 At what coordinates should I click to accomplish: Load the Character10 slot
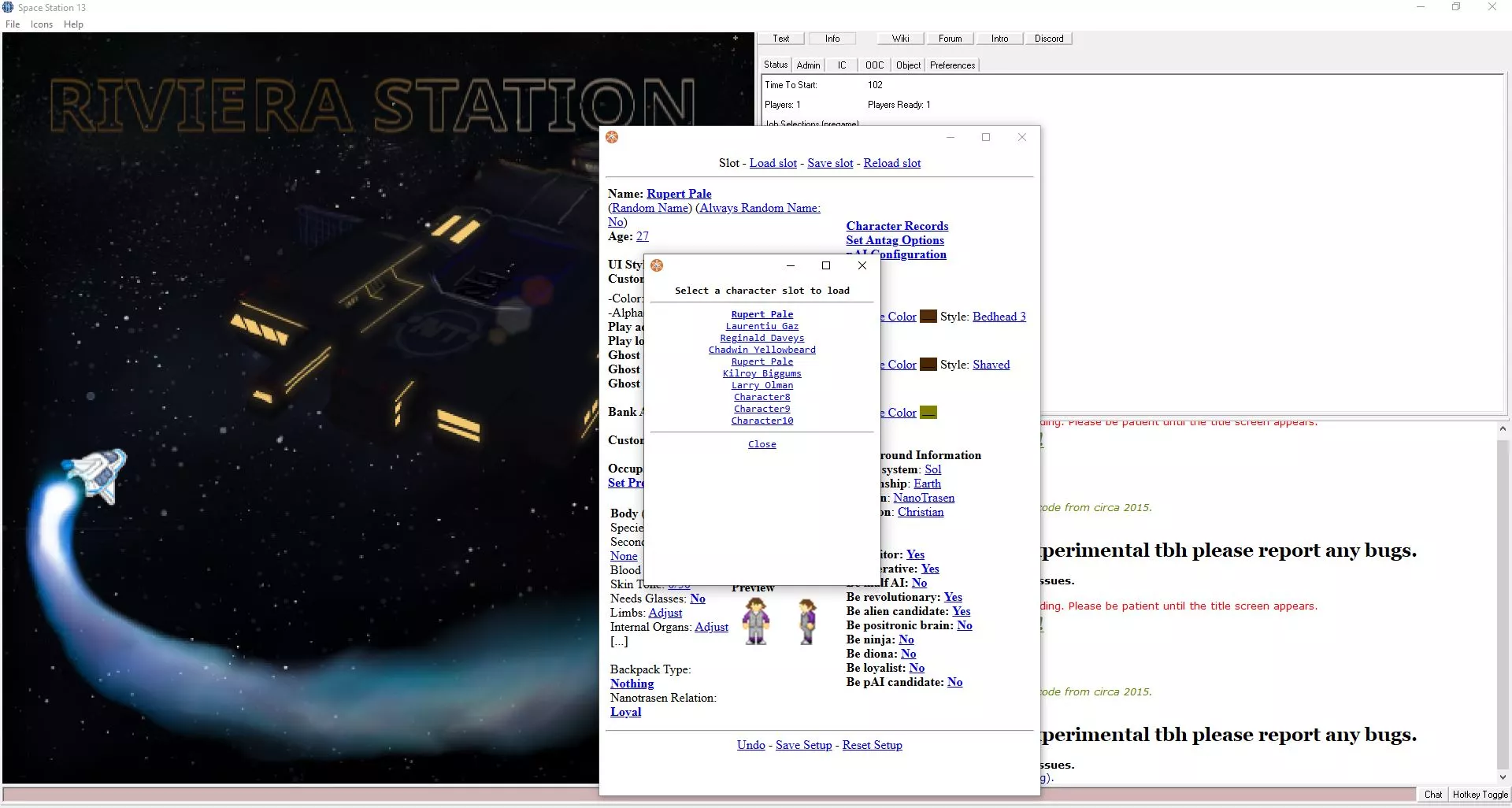(x=762, y=421)
